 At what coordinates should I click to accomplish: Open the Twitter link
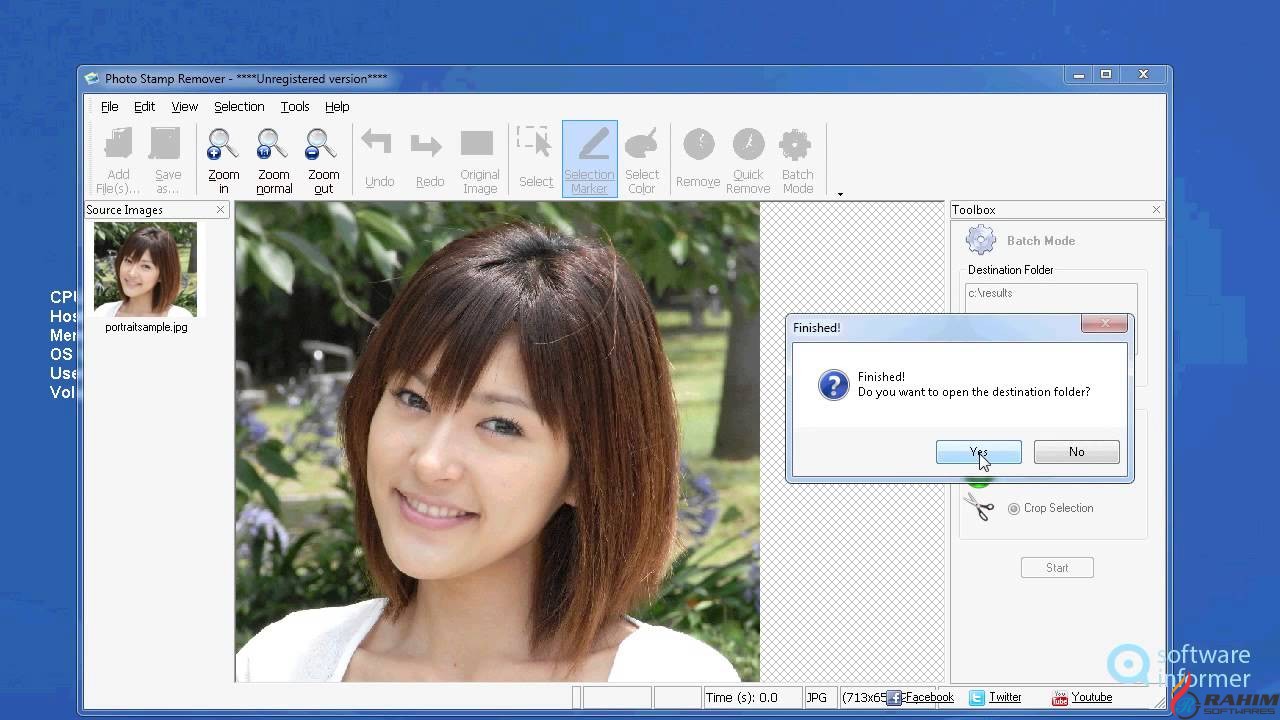[x=1005, y=697]
